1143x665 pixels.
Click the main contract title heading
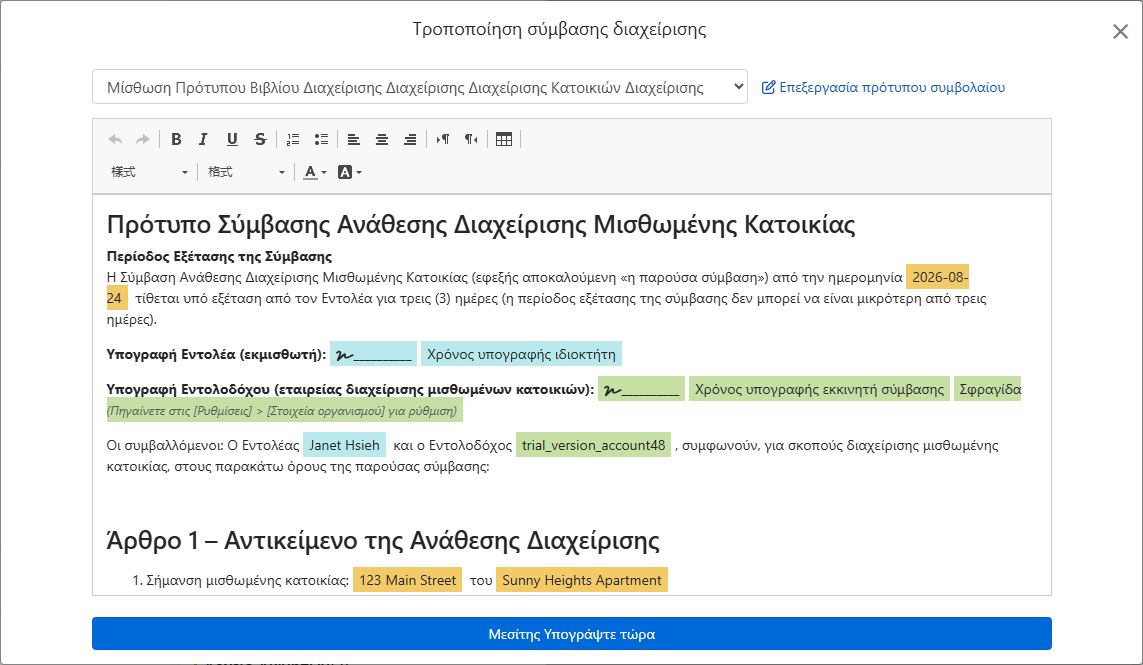[481, 225]
